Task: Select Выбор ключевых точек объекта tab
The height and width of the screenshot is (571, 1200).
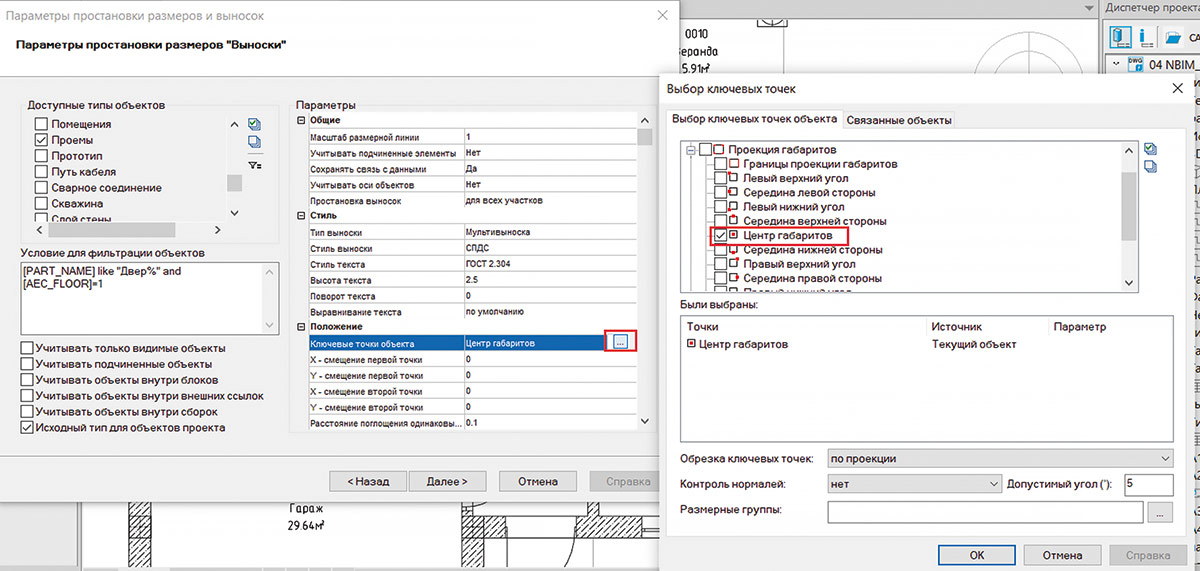Action: click(x=755, y=119)
